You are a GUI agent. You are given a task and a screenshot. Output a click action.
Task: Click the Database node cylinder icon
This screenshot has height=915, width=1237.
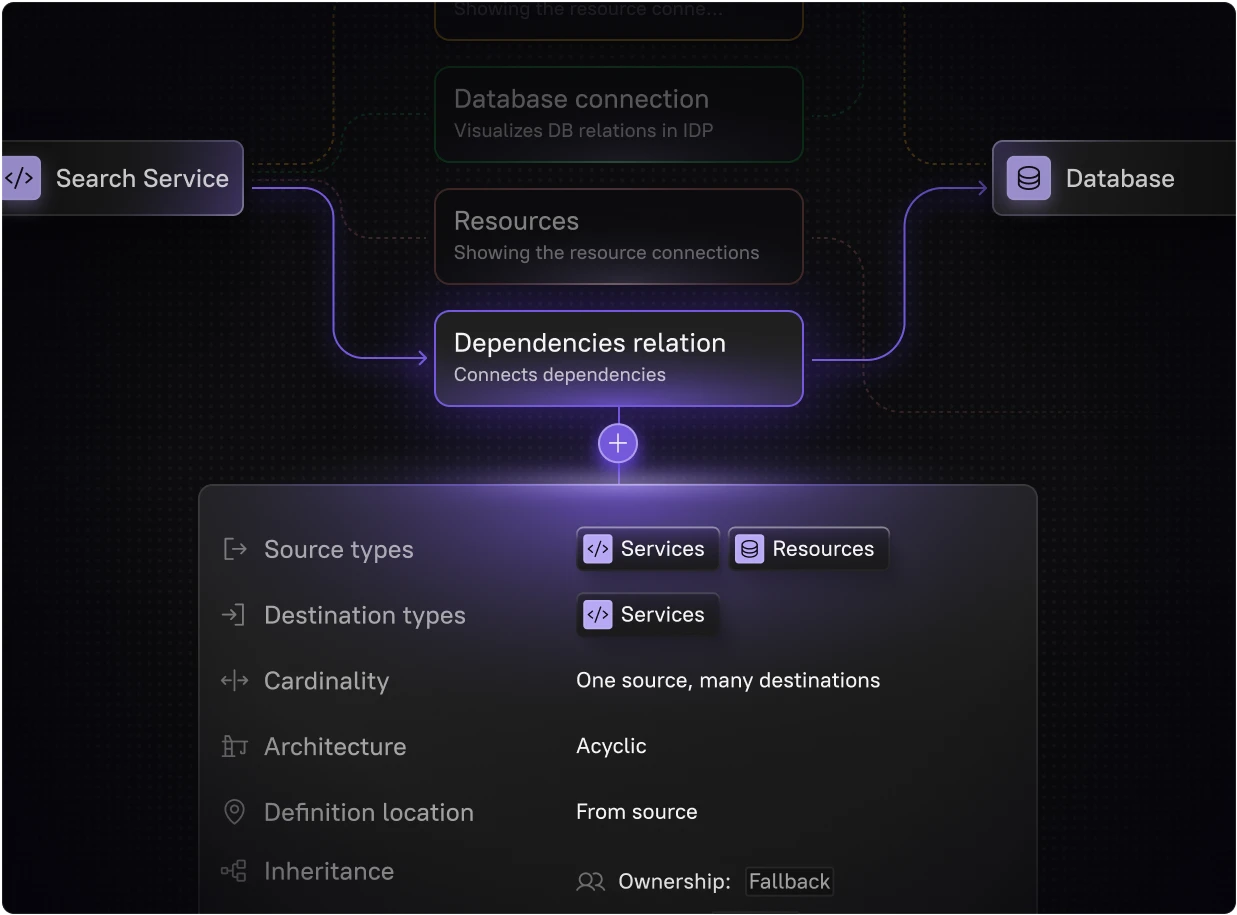point(1028,179)
